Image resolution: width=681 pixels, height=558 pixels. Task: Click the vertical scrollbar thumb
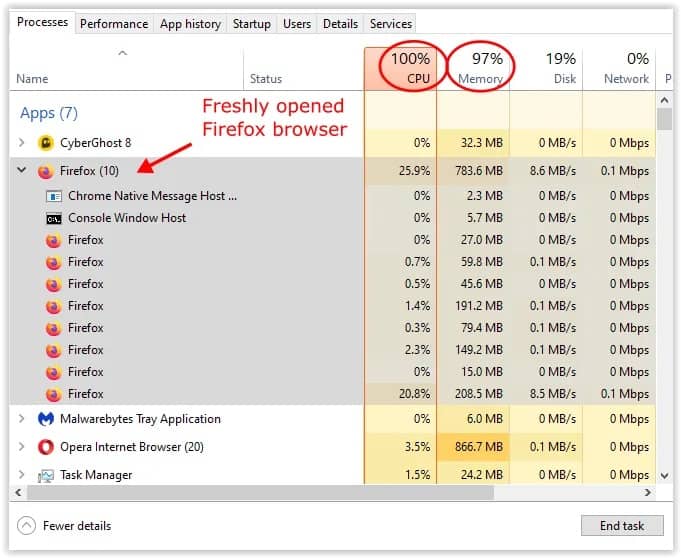tap(664, 119)
